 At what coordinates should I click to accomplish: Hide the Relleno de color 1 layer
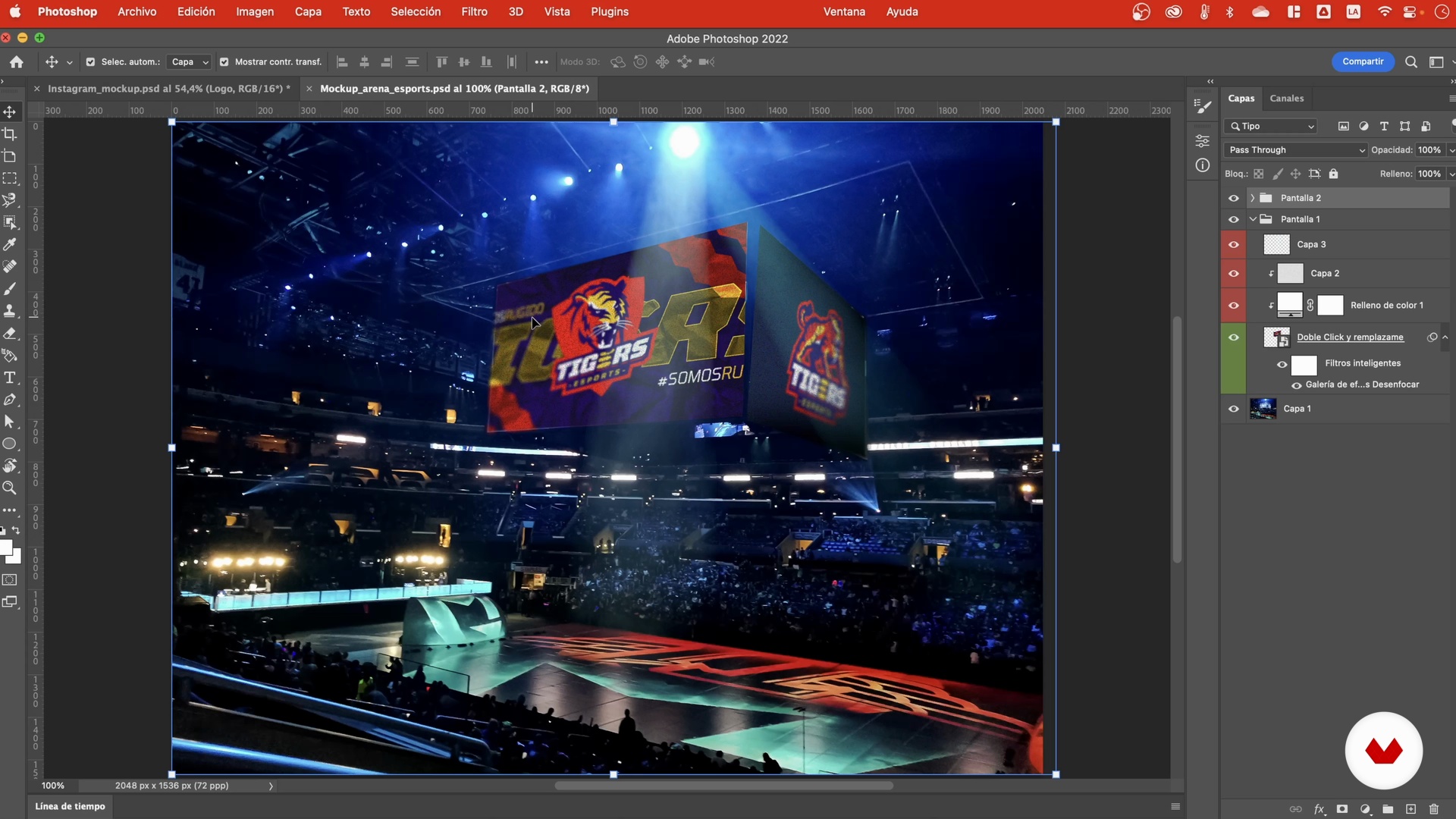pyautogui.click(x=1234, y=305)
